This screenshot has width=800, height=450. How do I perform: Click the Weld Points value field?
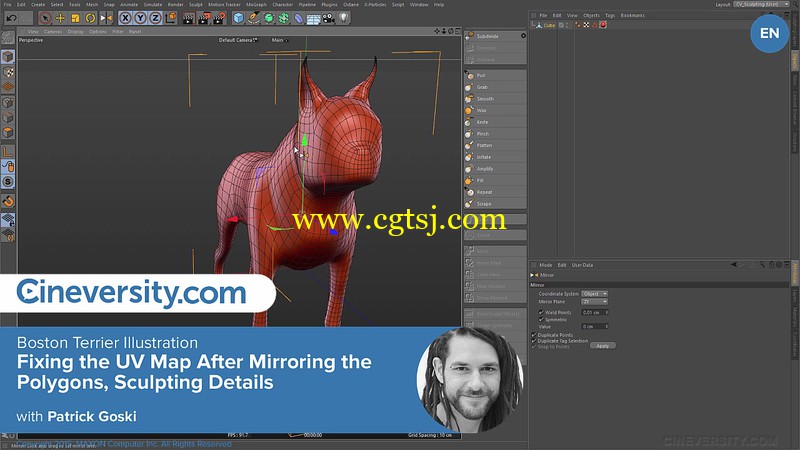point(592,312)
